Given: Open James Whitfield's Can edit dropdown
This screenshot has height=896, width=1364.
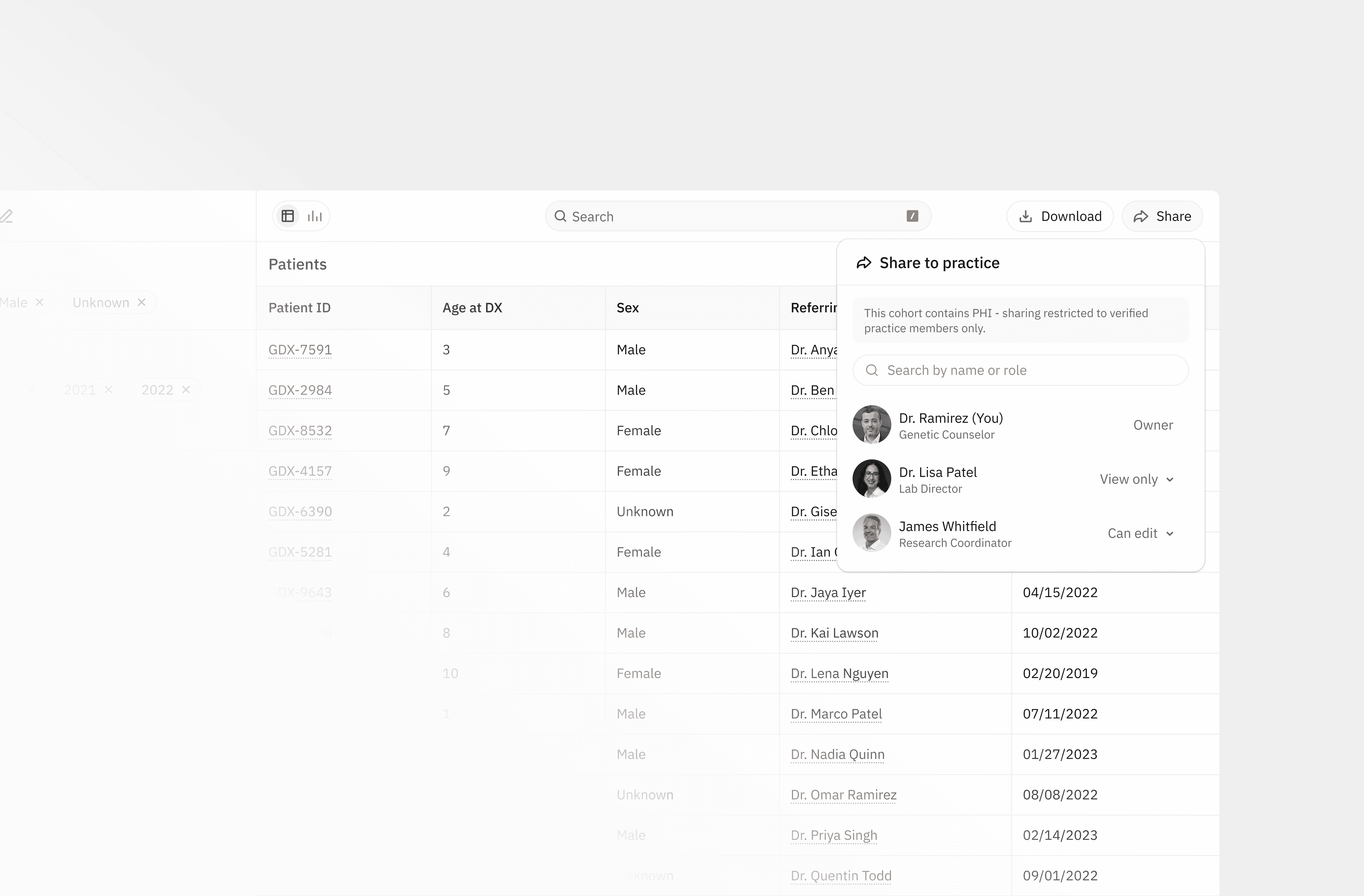Looking at the screenshot, I should [x=1140, y=533].
